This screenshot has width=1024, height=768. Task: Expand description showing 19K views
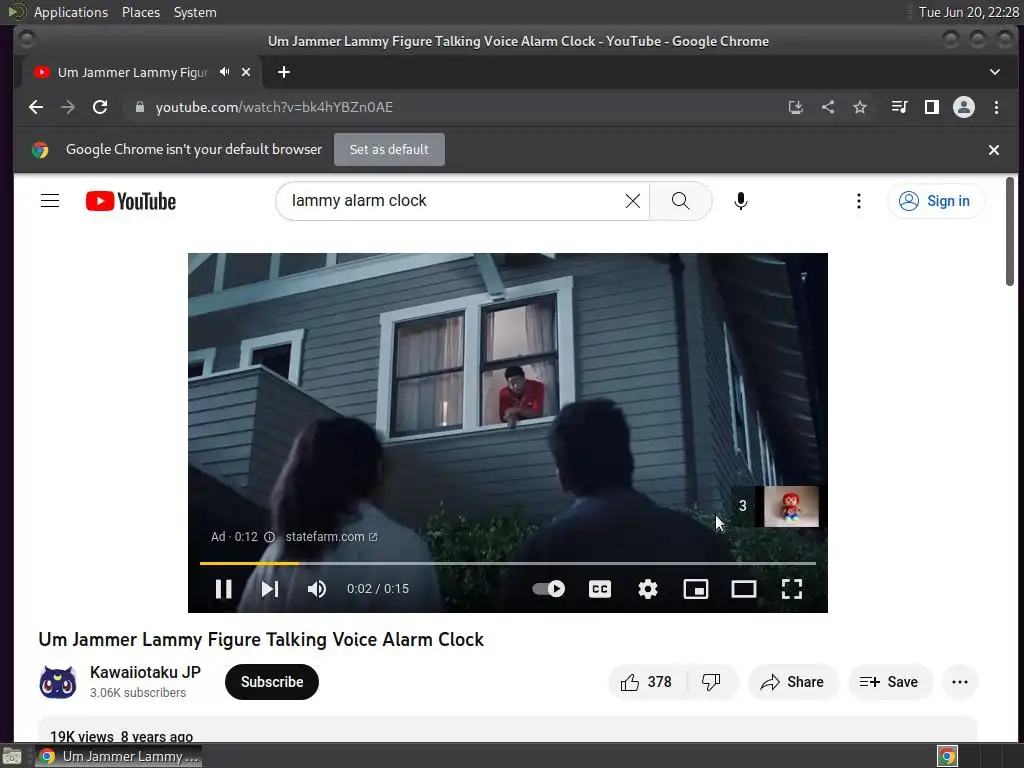(507, 730)
